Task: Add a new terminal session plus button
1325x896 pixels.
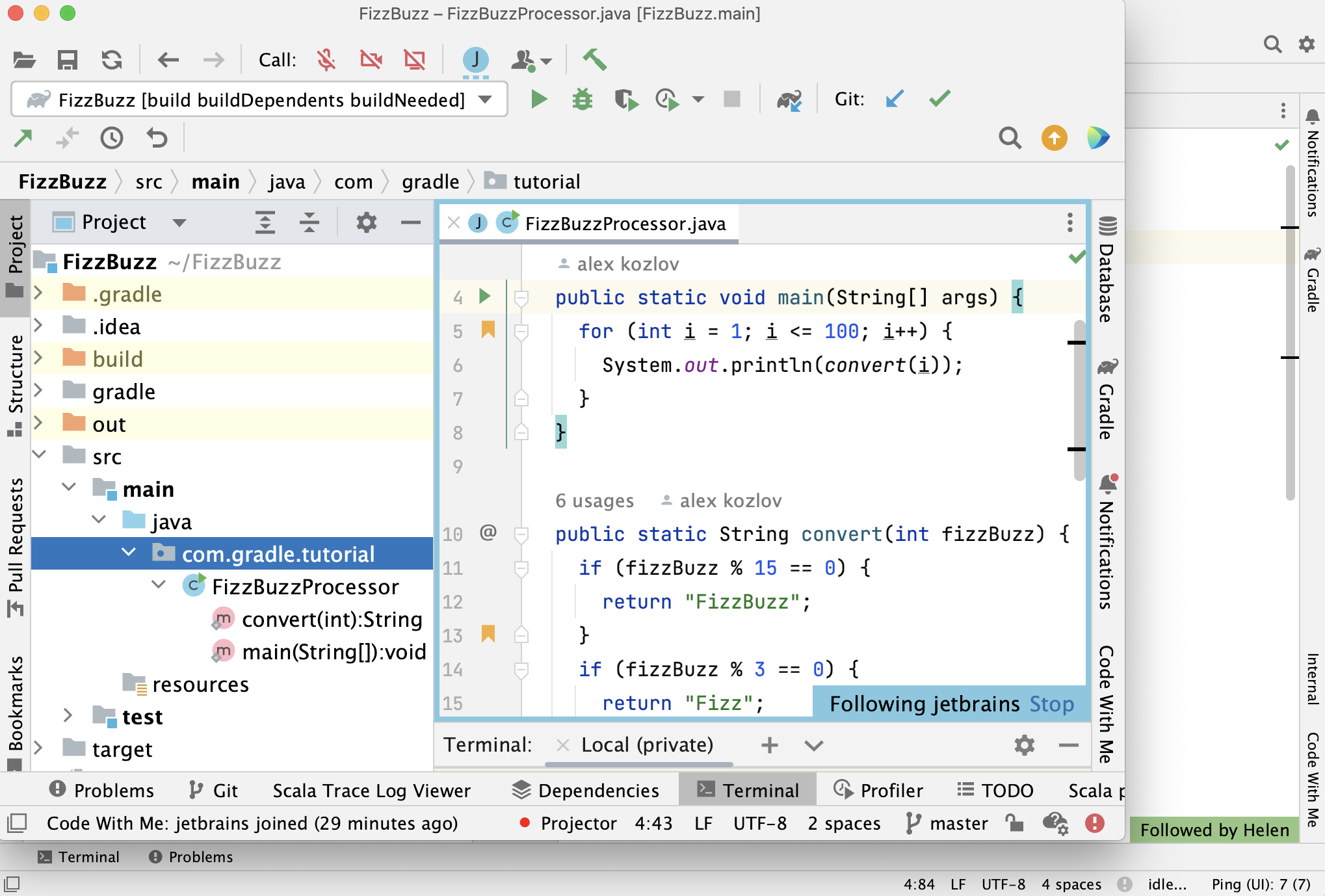Action: pyautogui.click(x=769, y=745)
